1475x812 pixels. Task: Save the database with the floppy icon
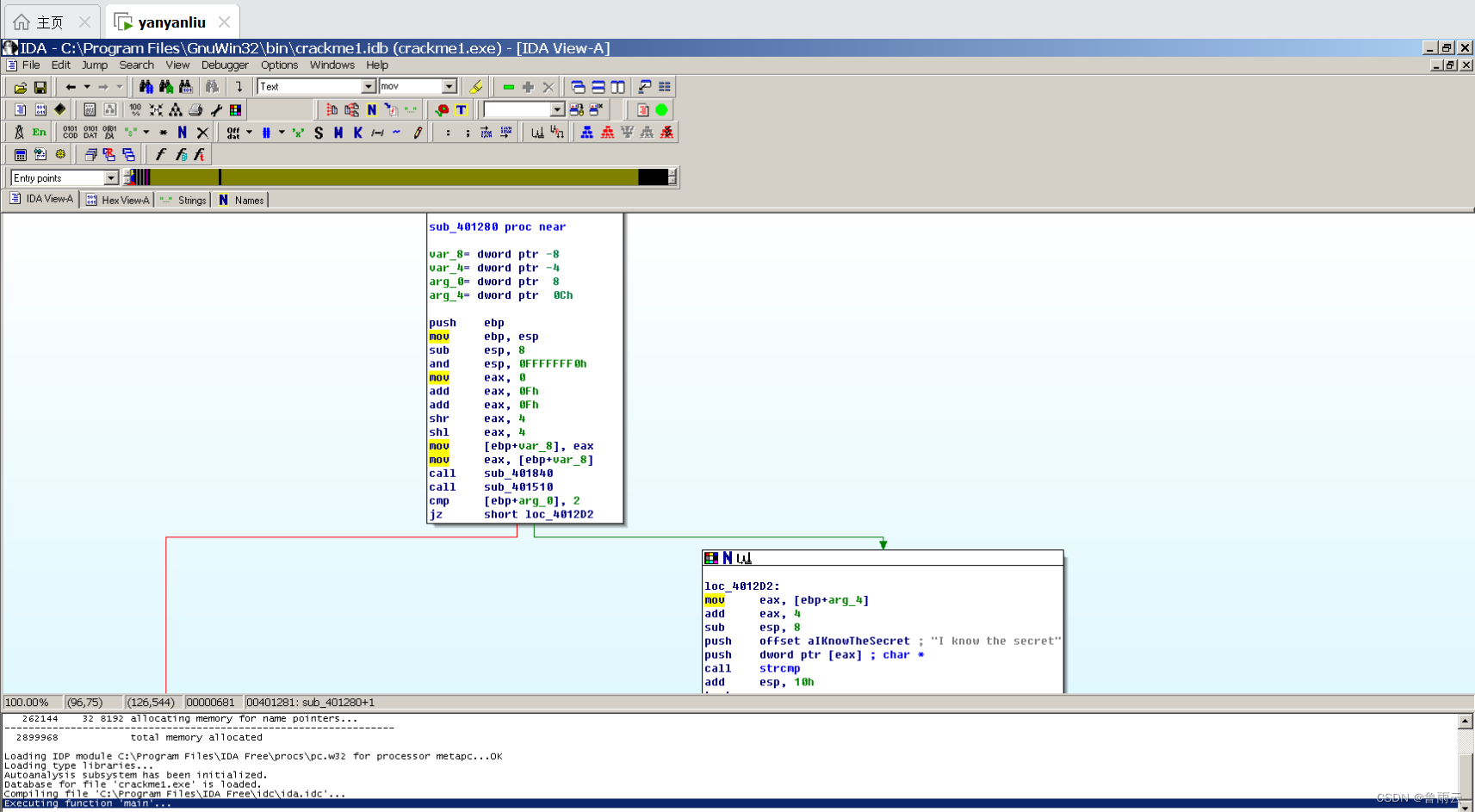click(40, 87)
